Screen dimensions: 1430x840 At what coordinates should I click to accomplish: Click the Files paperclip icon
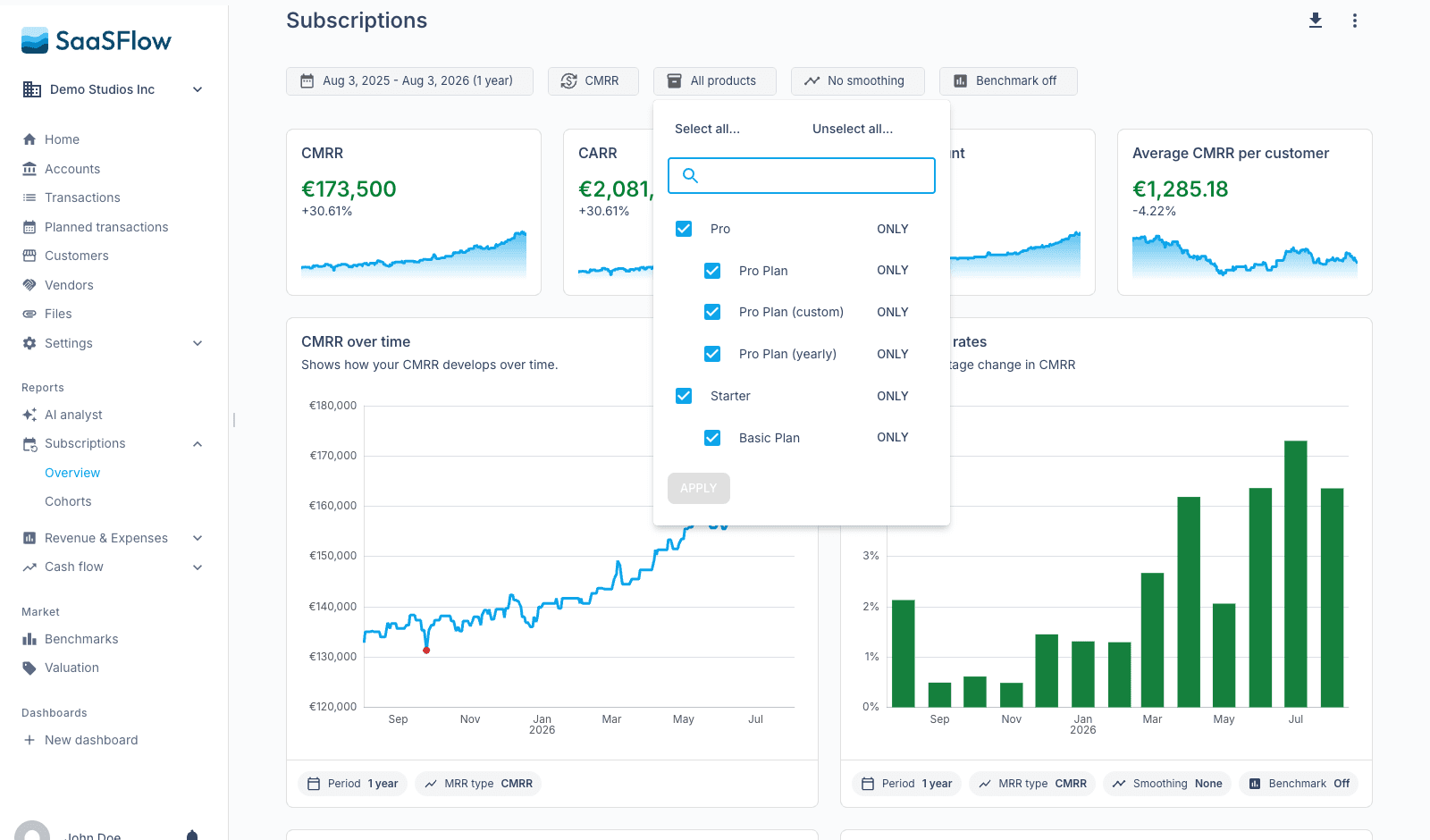click(x=29, y=314)
